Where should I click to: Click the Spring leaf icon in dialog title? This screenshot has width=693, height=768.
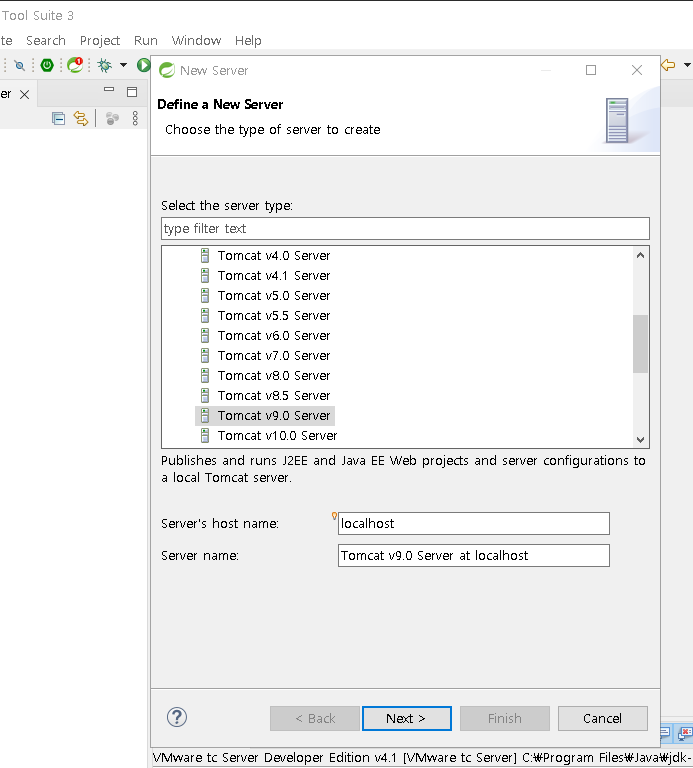(167, 71)
